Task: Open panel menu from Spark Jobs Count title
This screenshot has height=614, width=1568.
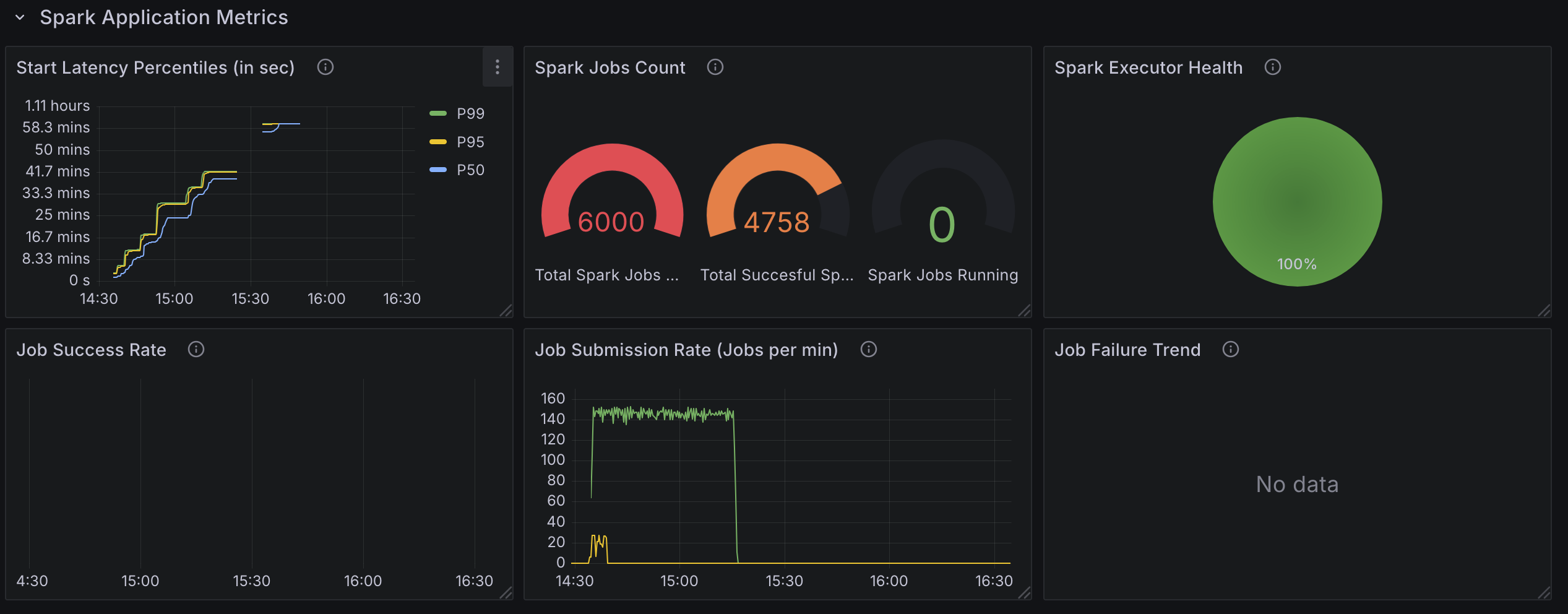Action: (x=610, y=67)
